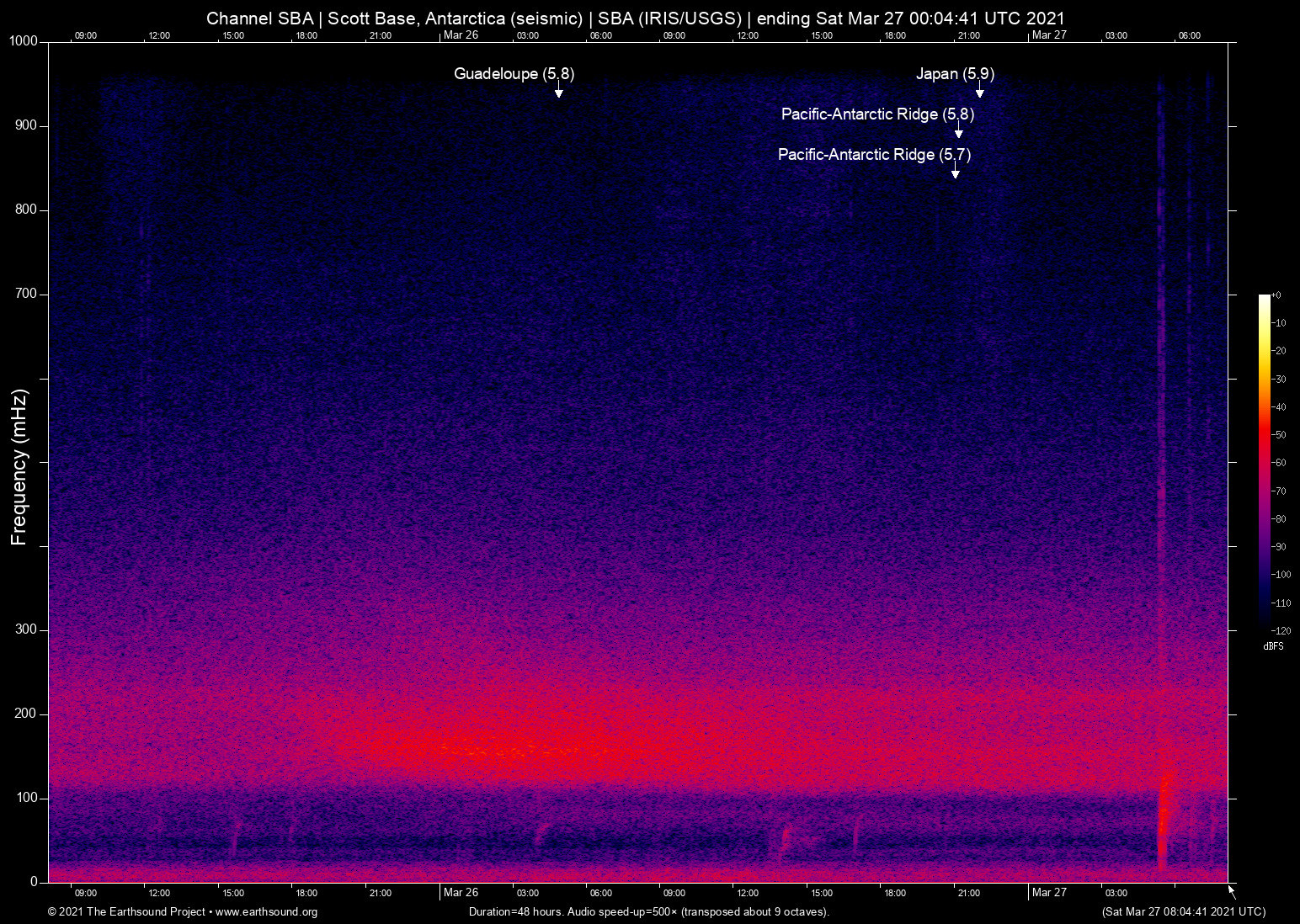Click the Mar 27 marker on top time axis
This screenshot has width=1300, height=924.
1049,35
